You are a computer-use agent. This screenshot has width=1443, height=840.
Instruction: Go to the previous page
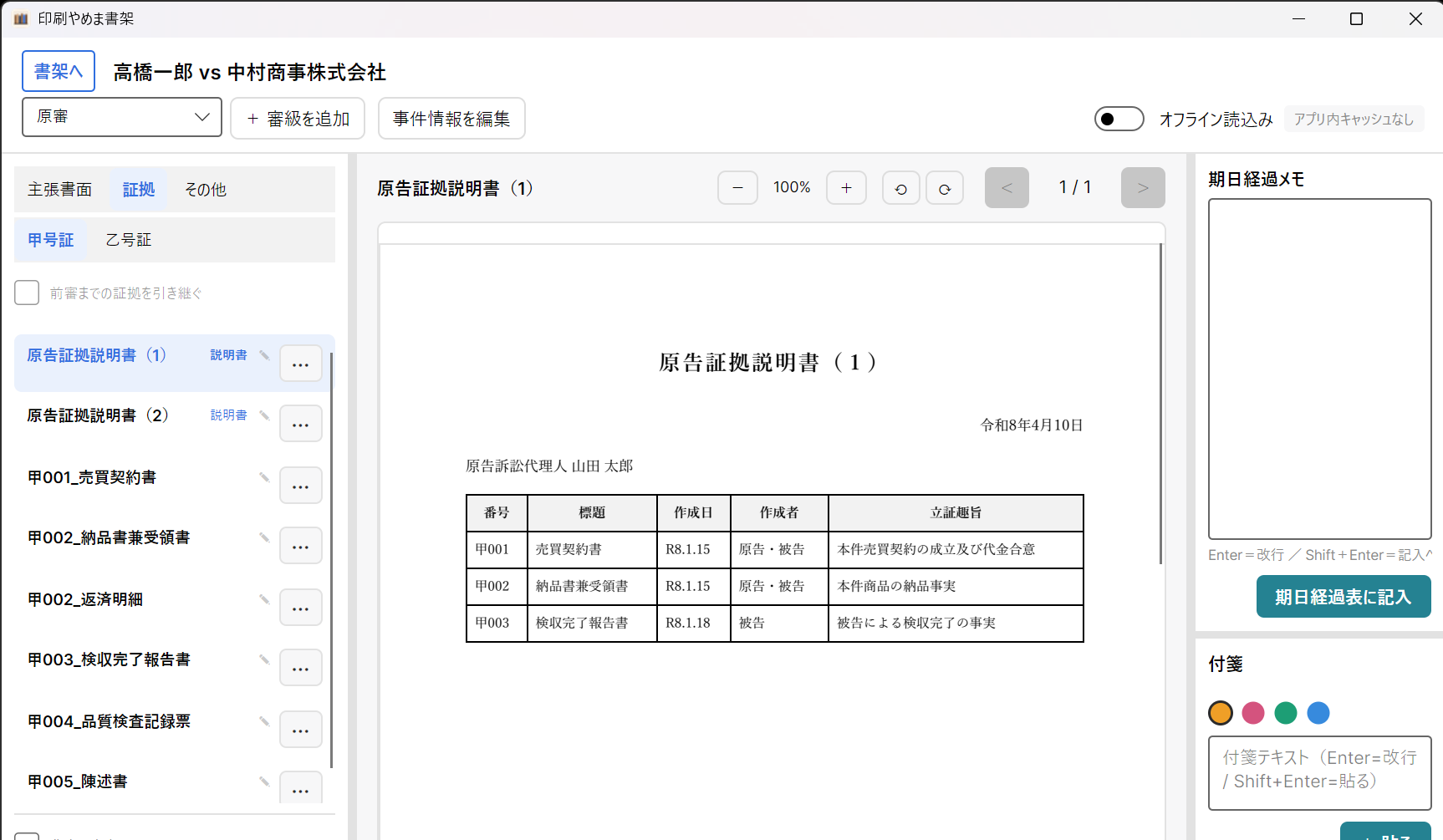1007,188
